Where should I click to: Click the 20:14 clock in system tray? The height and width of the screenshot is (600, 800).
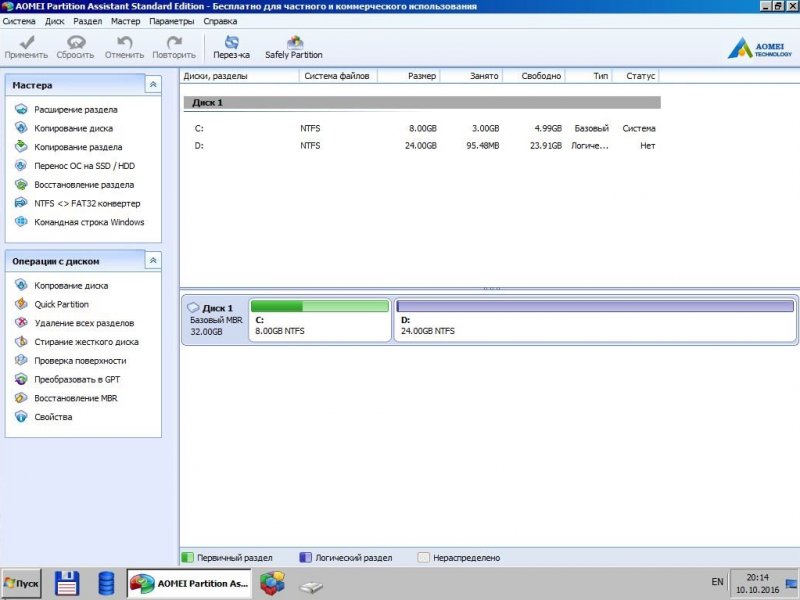[757, 578]
